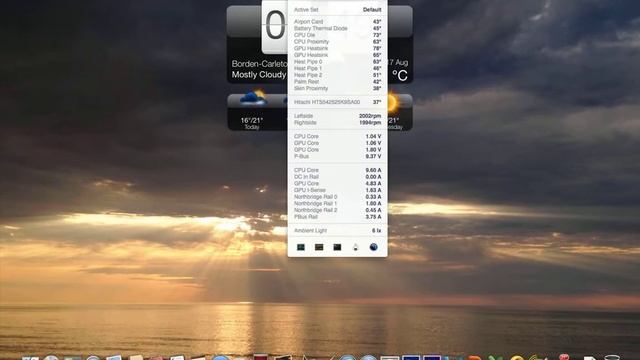Select the GPU I-Sense 1.63 A row
This screenshot has width=640, height=360.
tap(338, 190)
